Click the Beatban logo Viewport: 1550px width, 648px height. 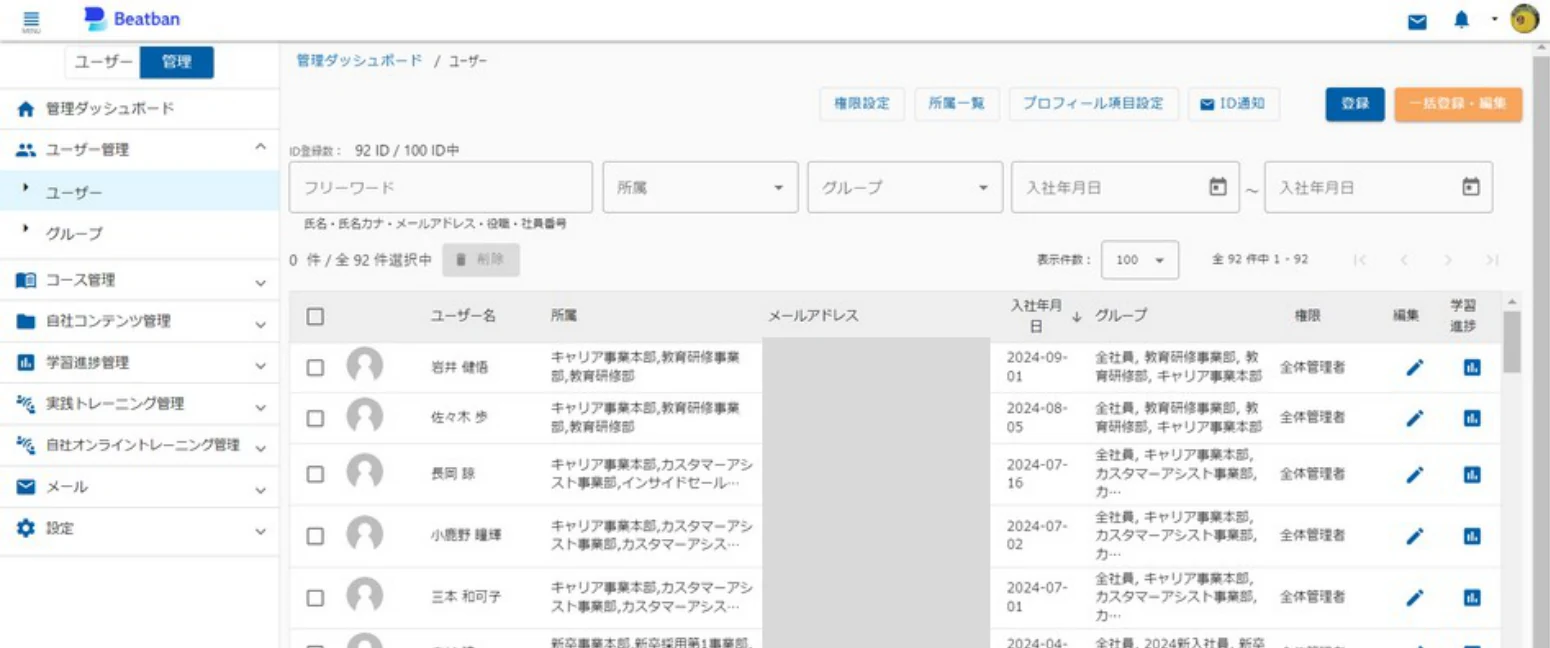(132, 19)
